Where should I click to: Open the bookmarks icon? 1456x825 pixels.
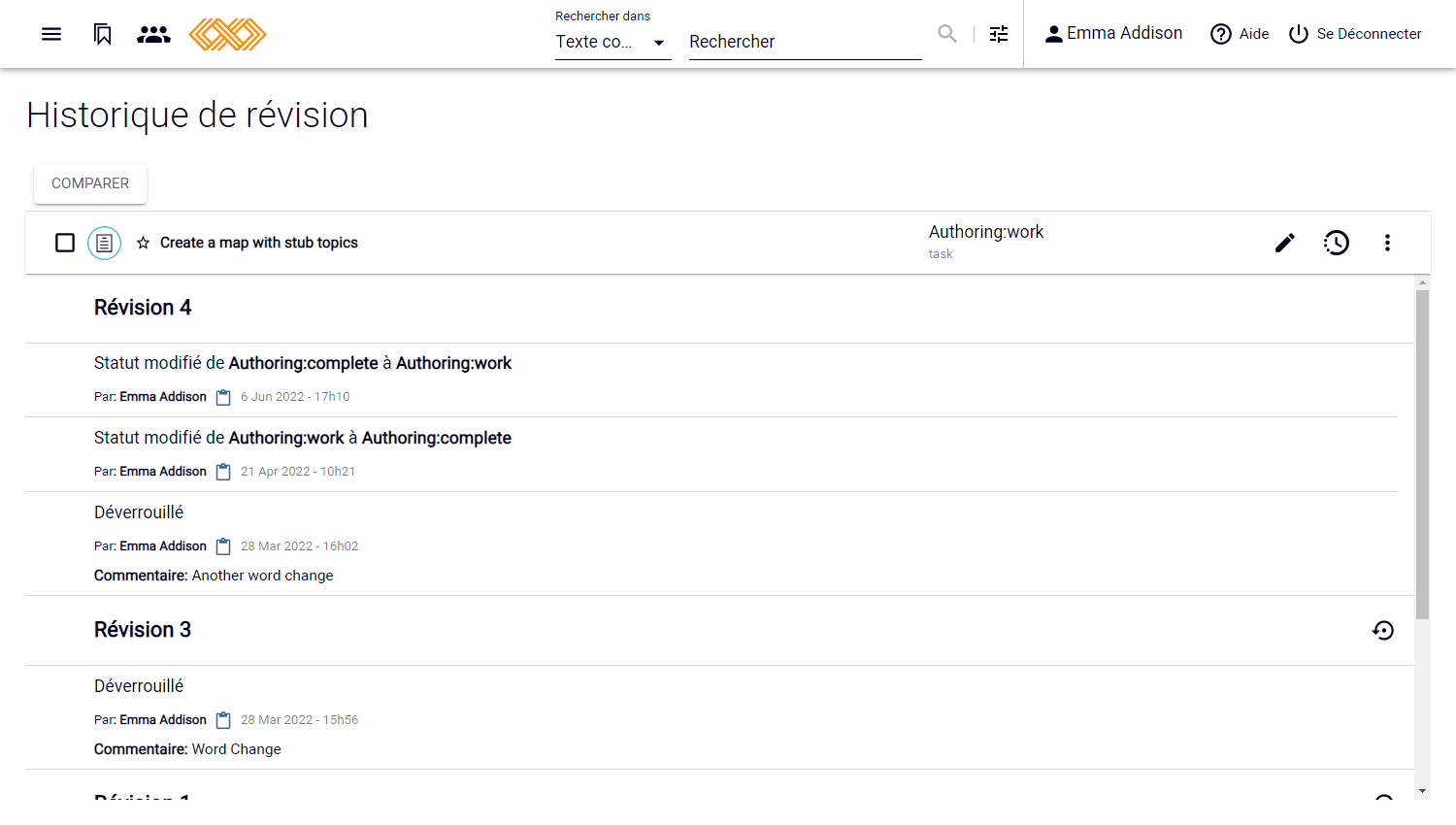(x=103, y=34)
